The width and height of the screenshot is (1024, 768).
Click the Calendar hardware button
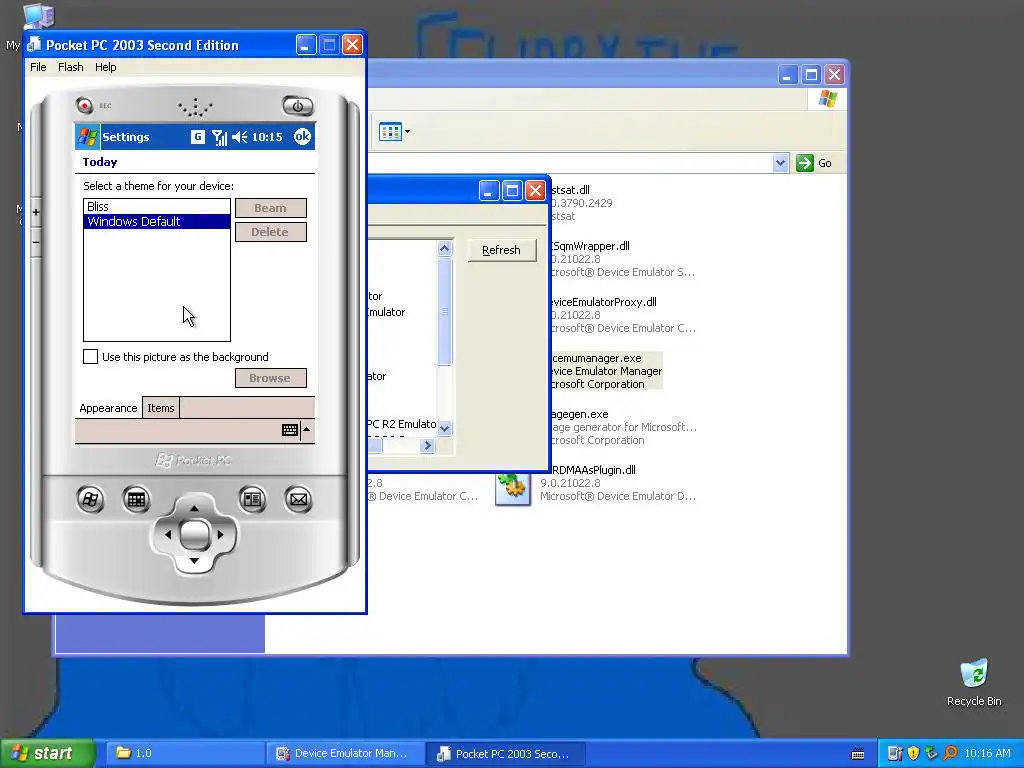click(x=136, y=500)
